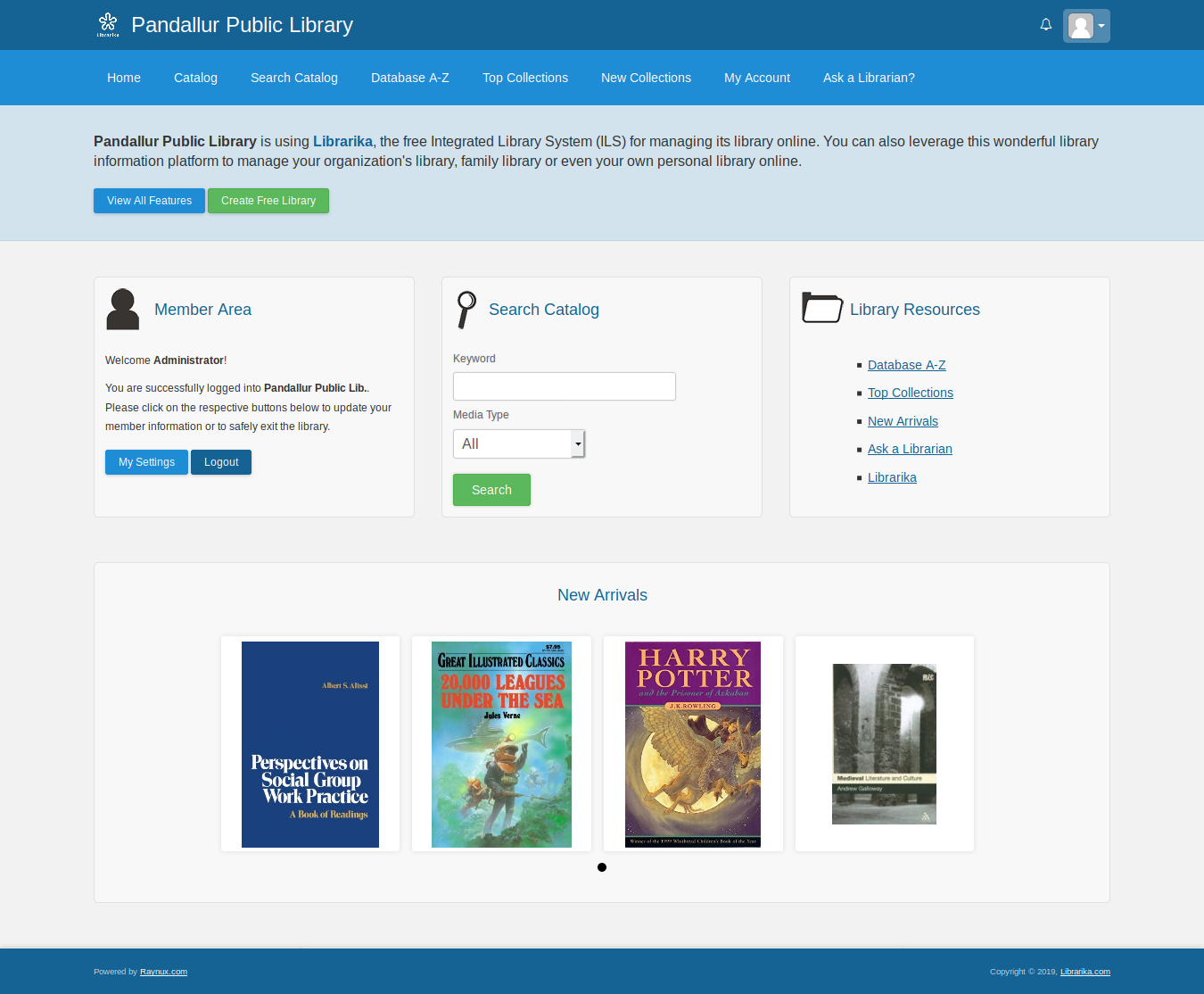Image resolution: width=1204 pixels, height=994 pixels.
Task: Open the notification bell
Action: coord(1045,25)
